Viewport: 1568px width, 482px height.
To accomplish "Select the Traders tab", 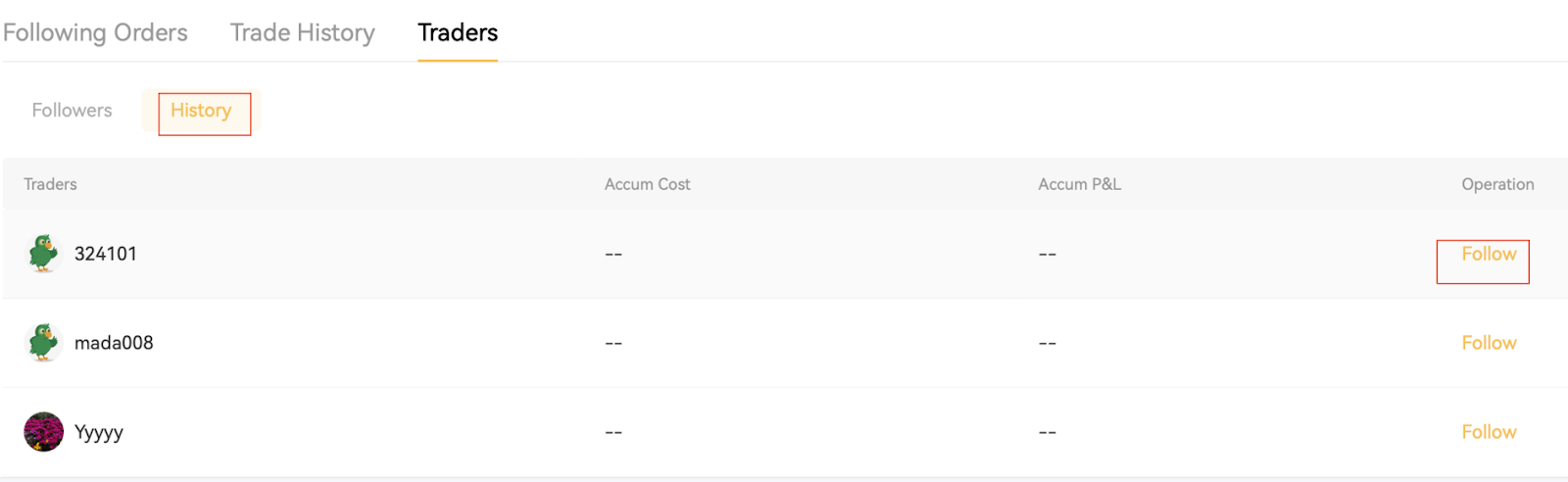I will coord(458,32).
